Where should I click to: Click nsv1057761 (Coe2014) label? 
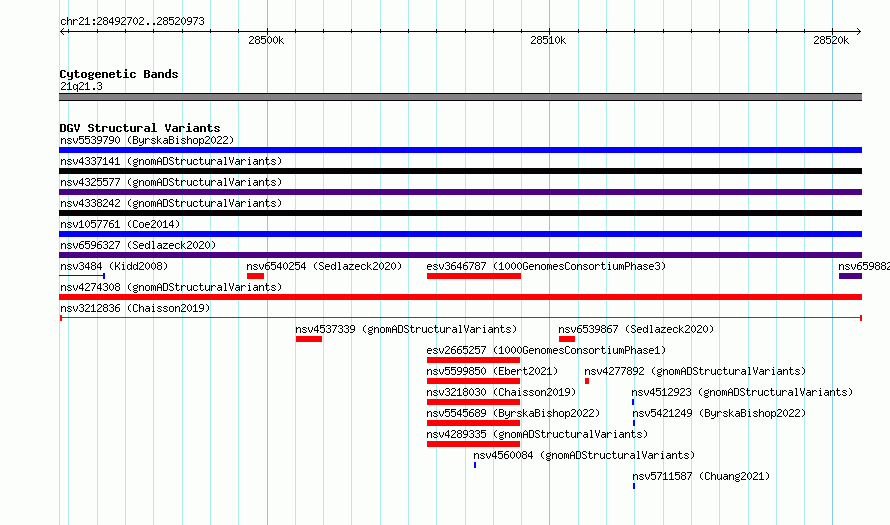click(x=120, y=224)
